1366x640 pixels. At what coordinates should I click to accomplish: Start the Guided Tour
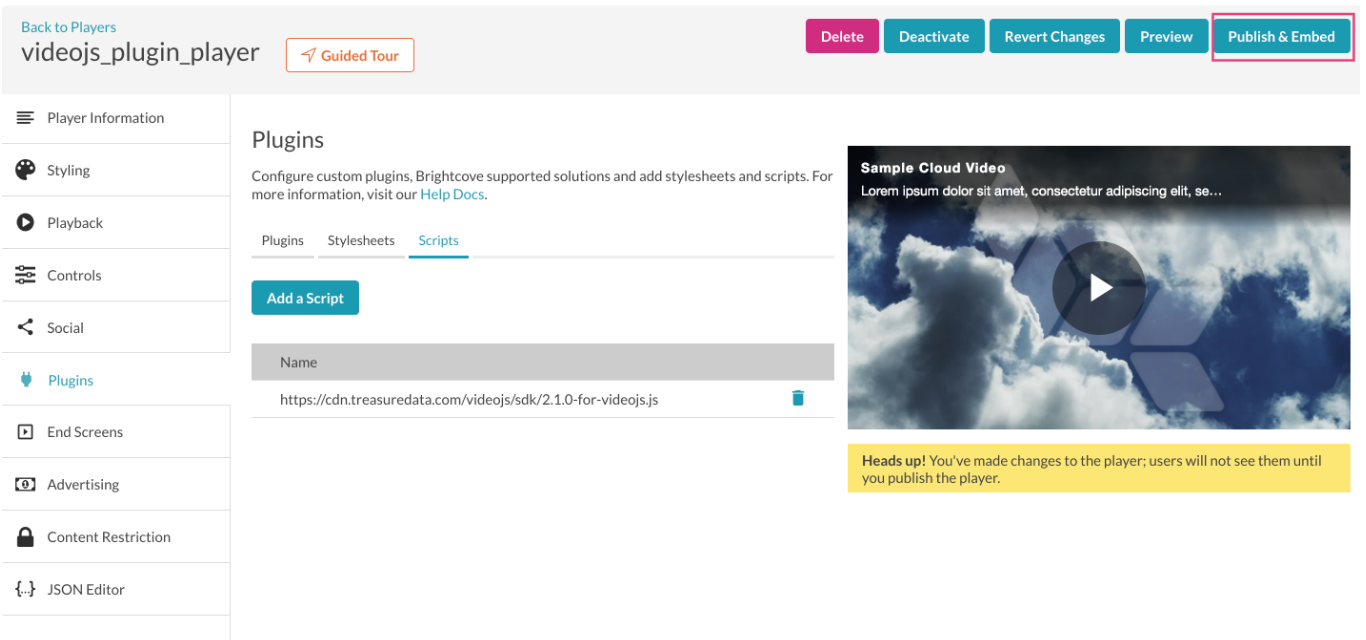coord(350,55)
